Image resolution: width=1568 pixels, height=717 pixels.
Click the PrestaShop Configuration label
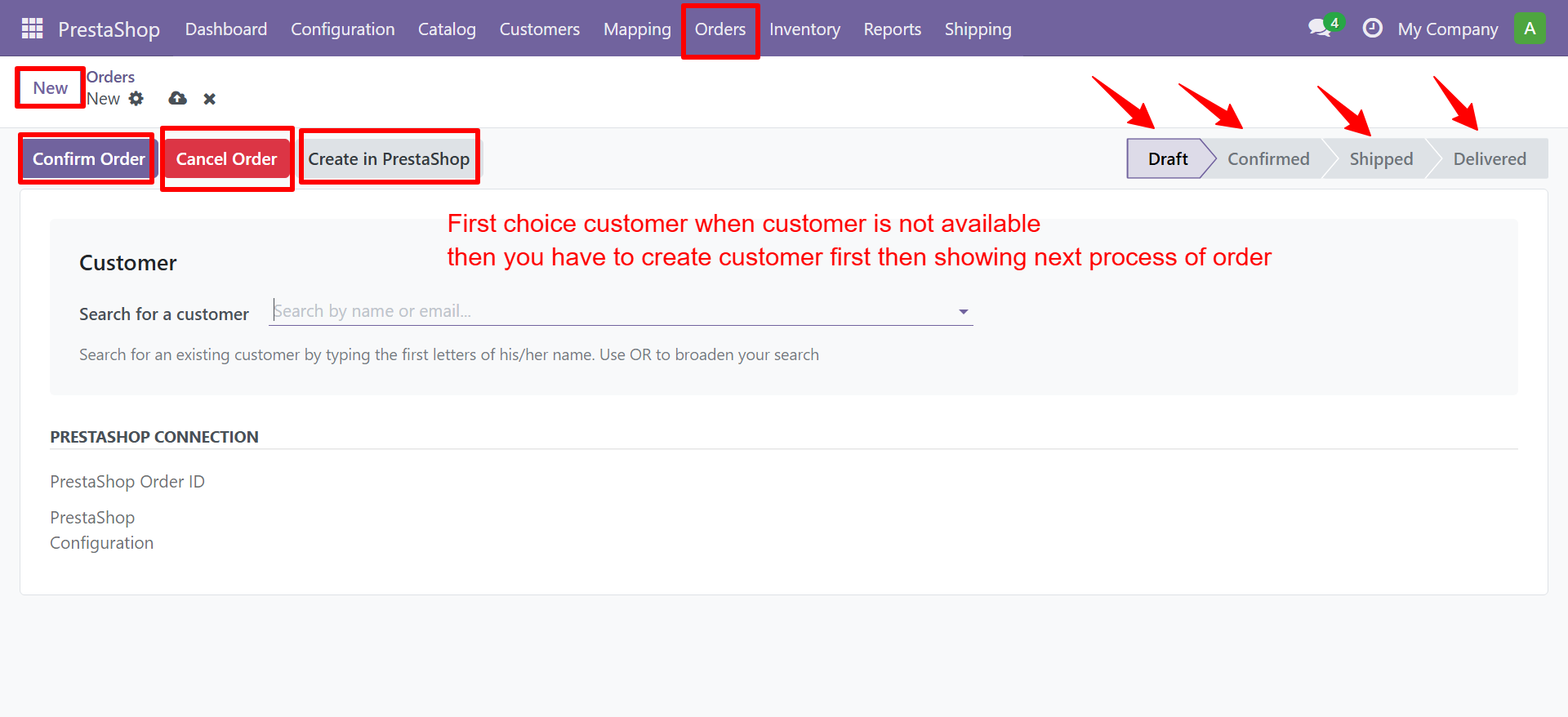click(101, 530)
